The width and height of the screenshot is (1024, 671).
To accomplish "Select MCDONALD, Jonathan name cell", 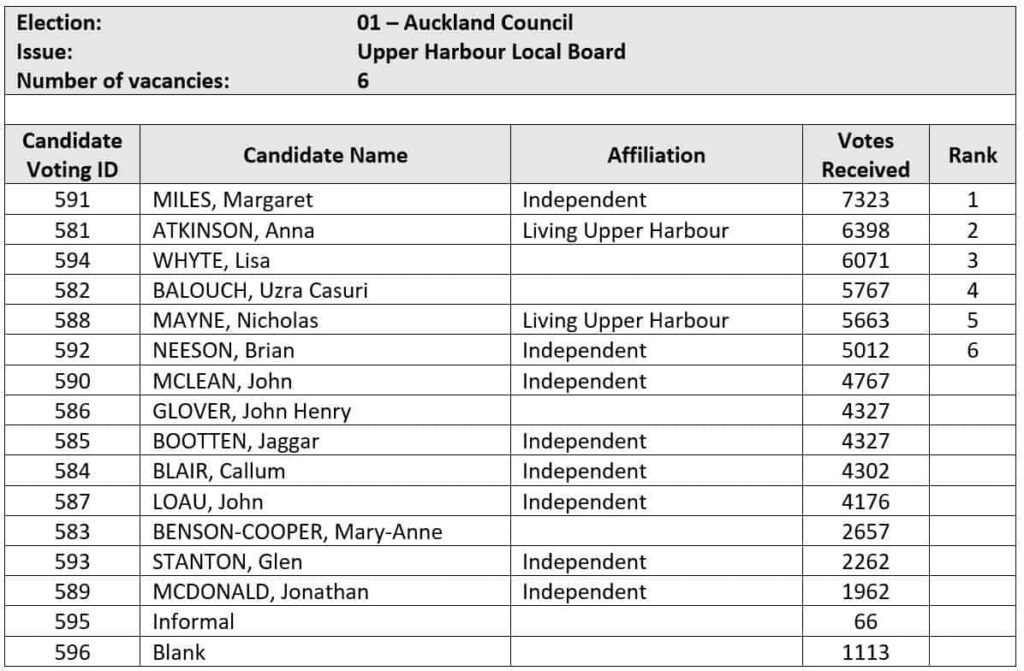I will point(260,591).
